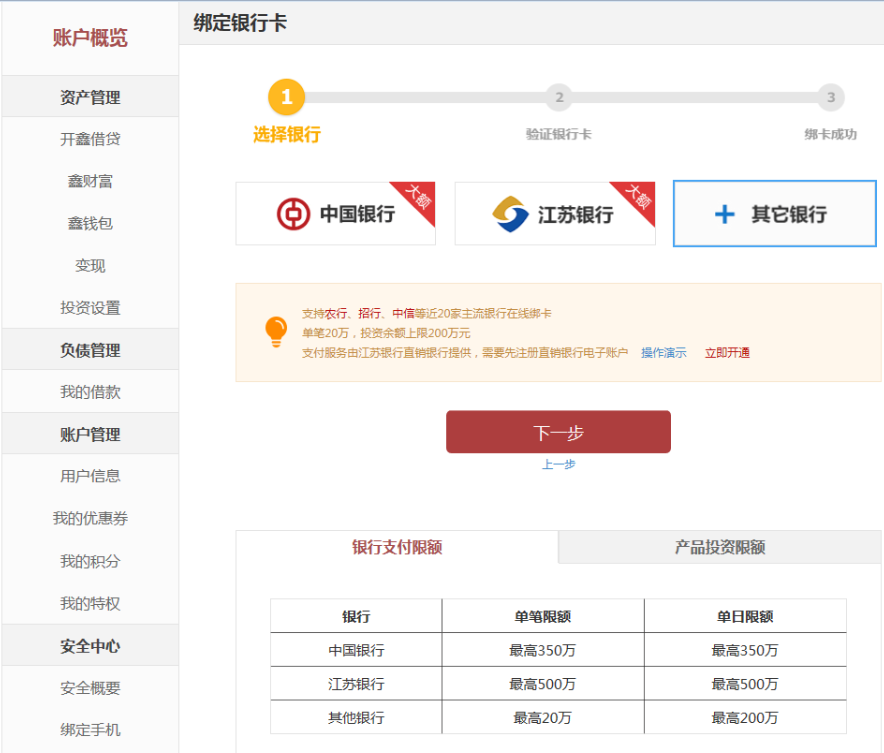Click 中国银行 single limit 最高350万 cell
The height and width of the screenshot is (753, 884).
point(543,650)
